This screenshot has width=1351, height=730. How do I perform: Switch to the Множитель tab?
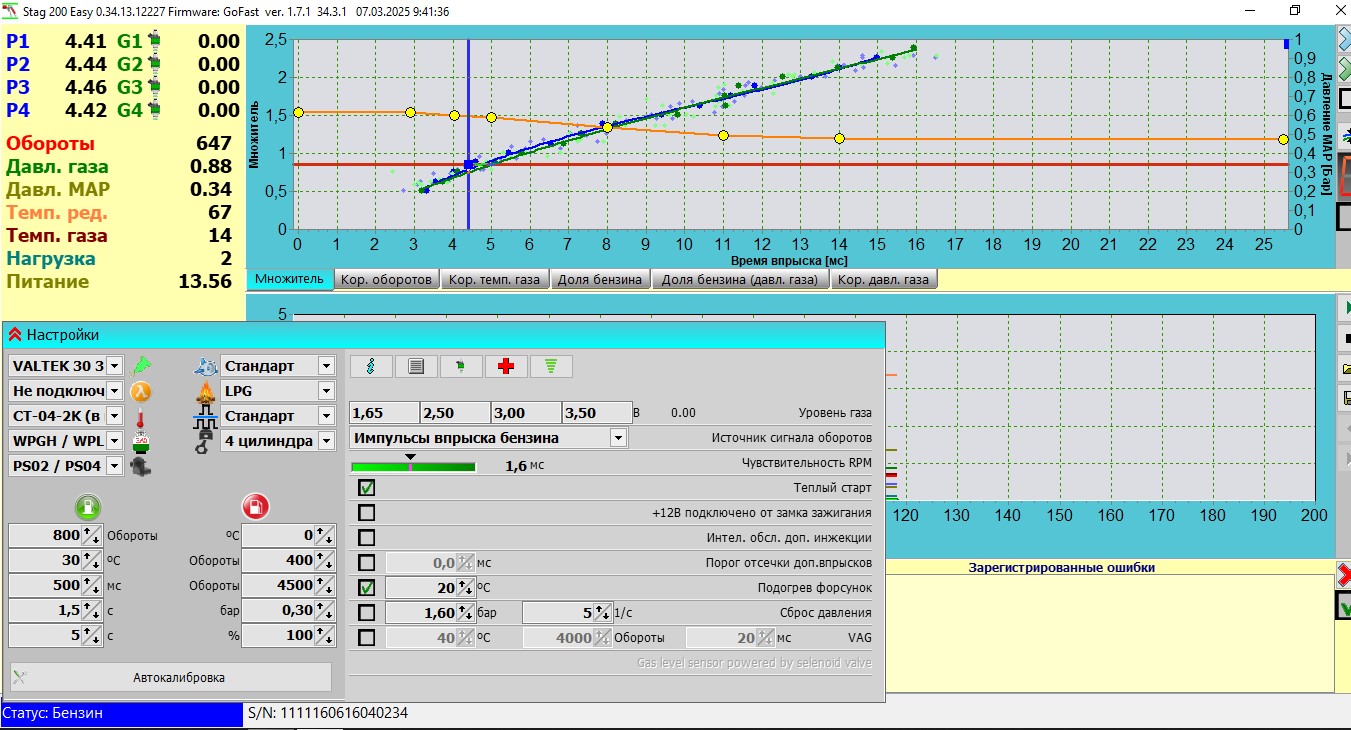290,279
